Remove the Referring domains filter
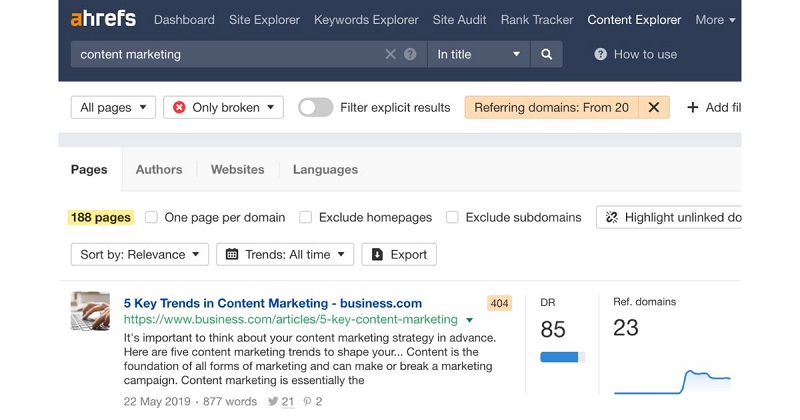This screenshot has width=800, height=420. (x=654, y=108)
